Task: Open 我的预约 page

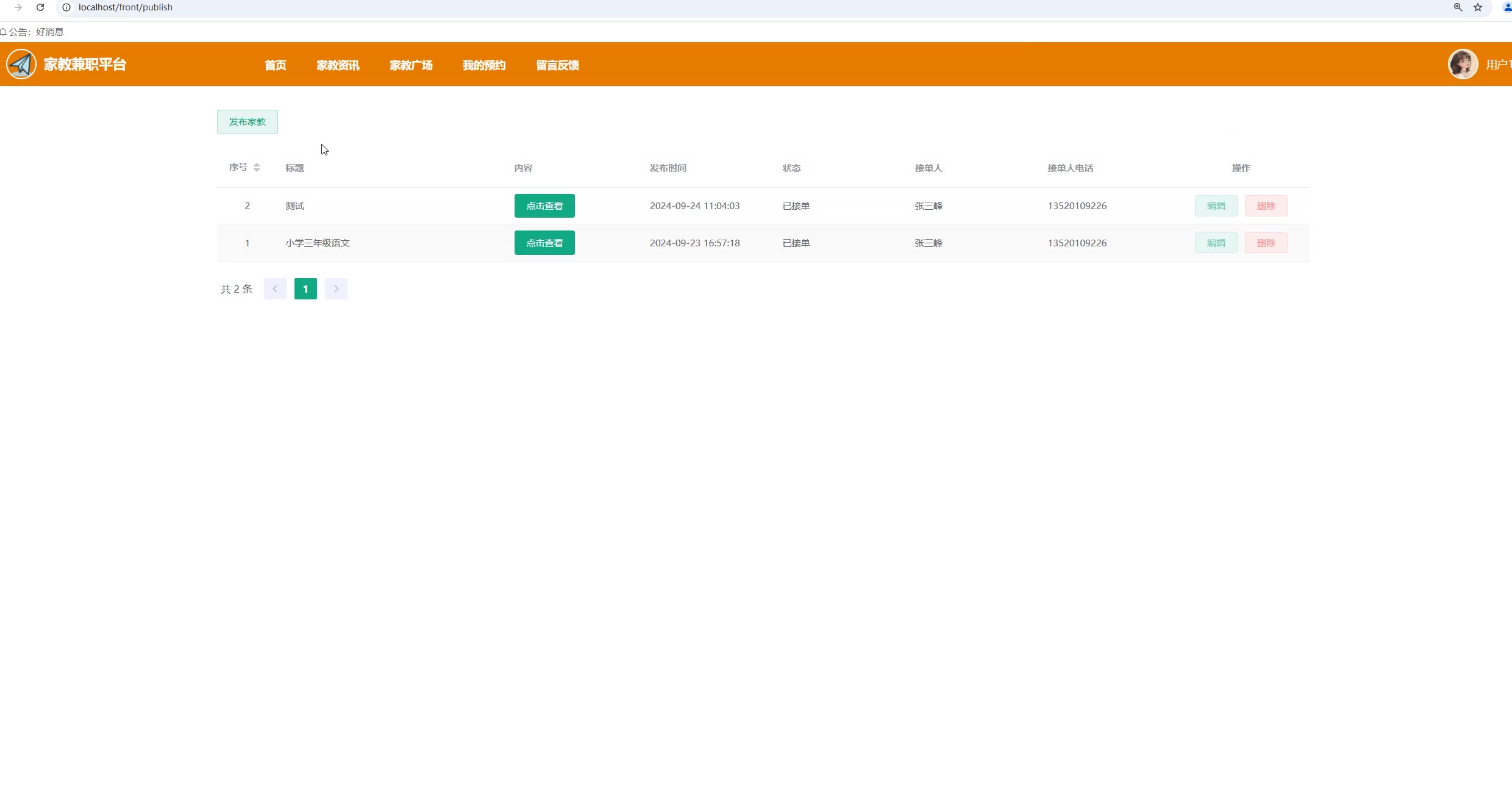Action: (x=484, y=65)
